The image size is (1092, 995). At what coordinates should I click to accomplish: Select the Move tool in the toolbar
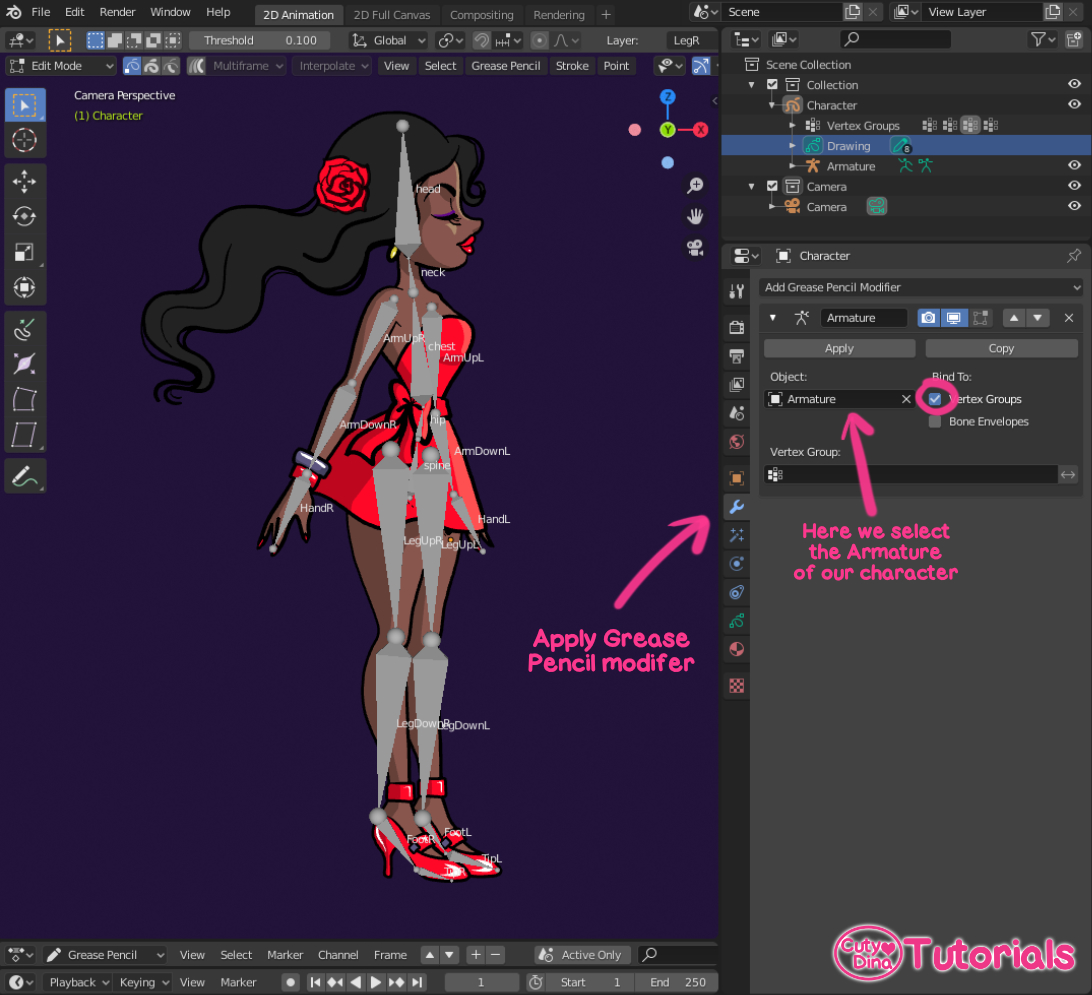click(24, 178)
